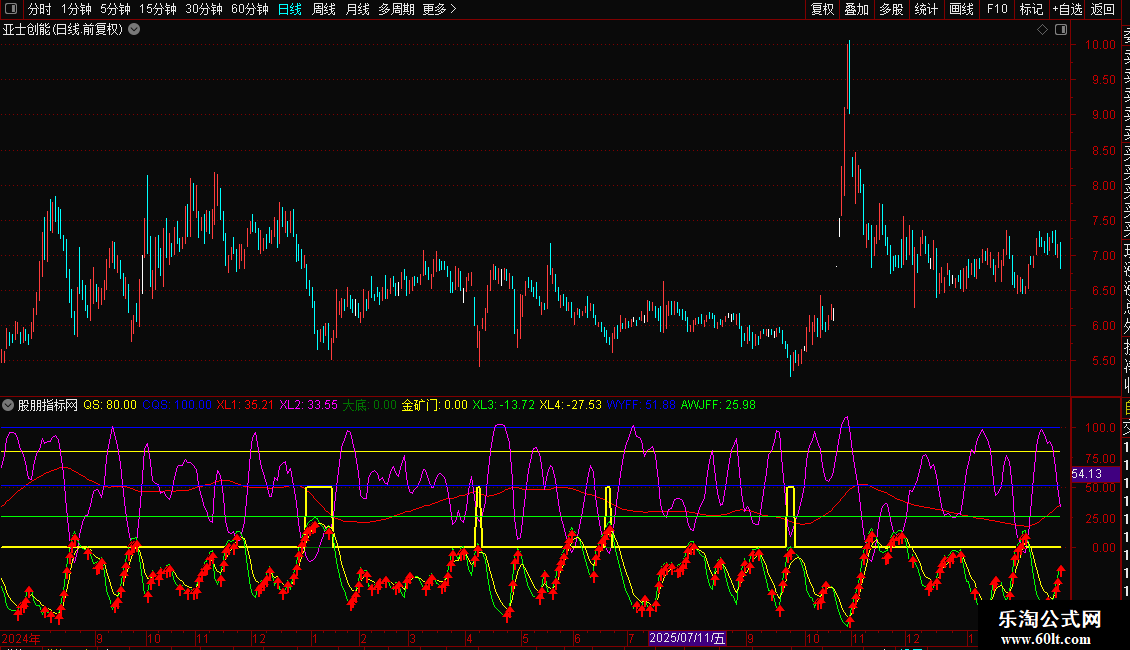
Task: Click the 54.13 value label on axis
Action: pos(1086,474)
